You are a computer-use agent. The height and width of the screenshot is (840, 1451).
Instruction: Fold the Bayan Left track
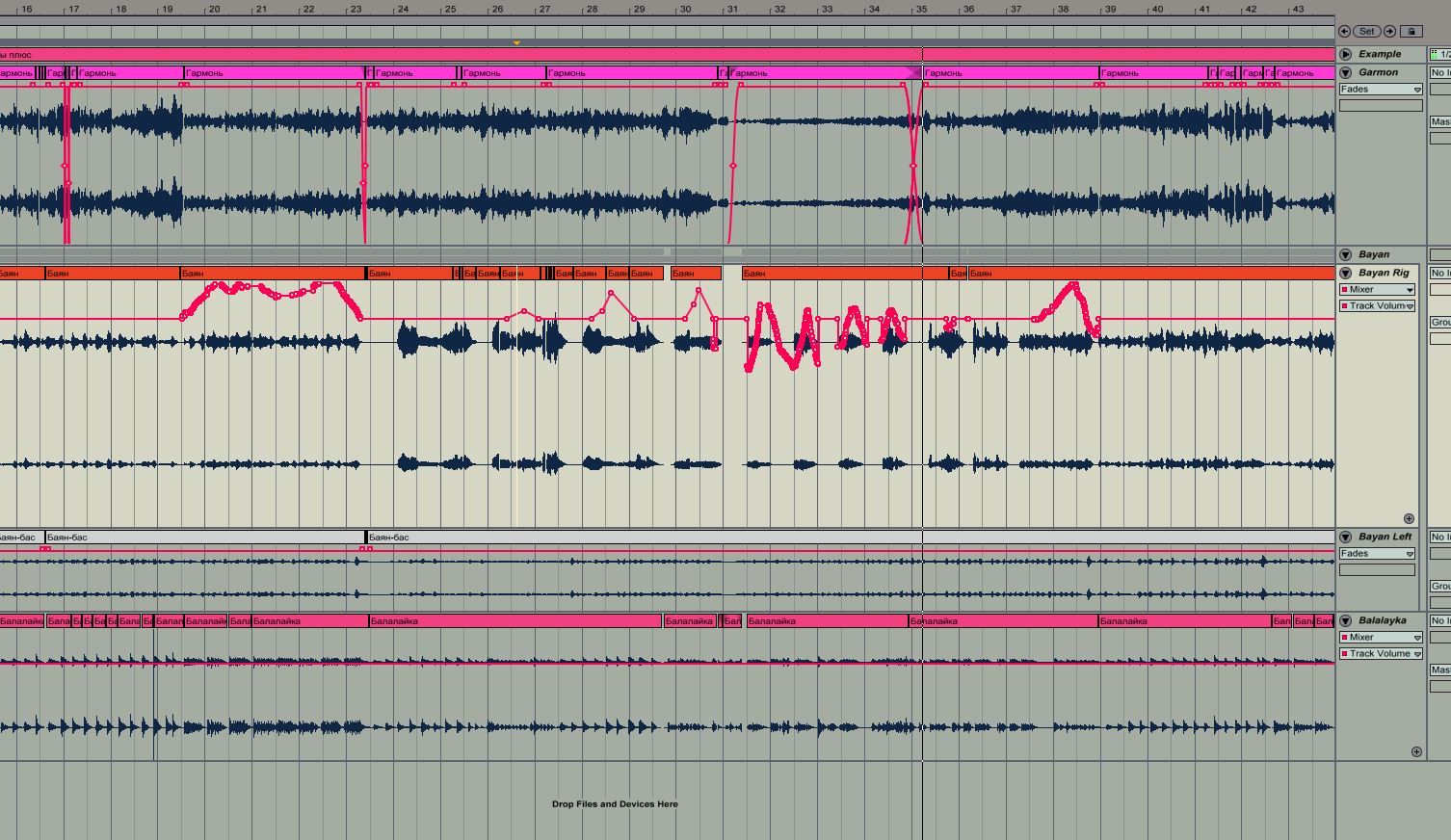coord(1346,537)
